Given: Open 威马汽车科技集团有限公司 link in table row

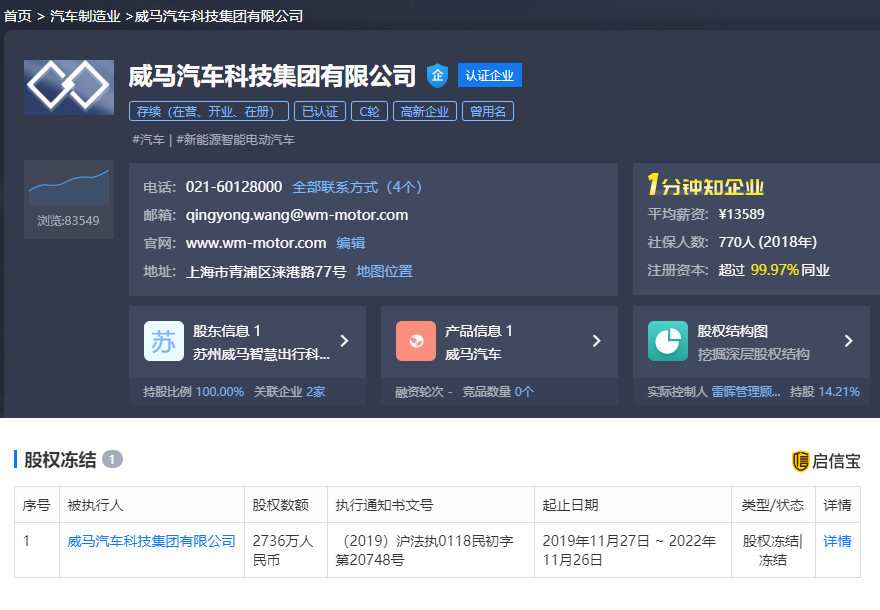Looking at the screenshot, I should click(152, 541).
